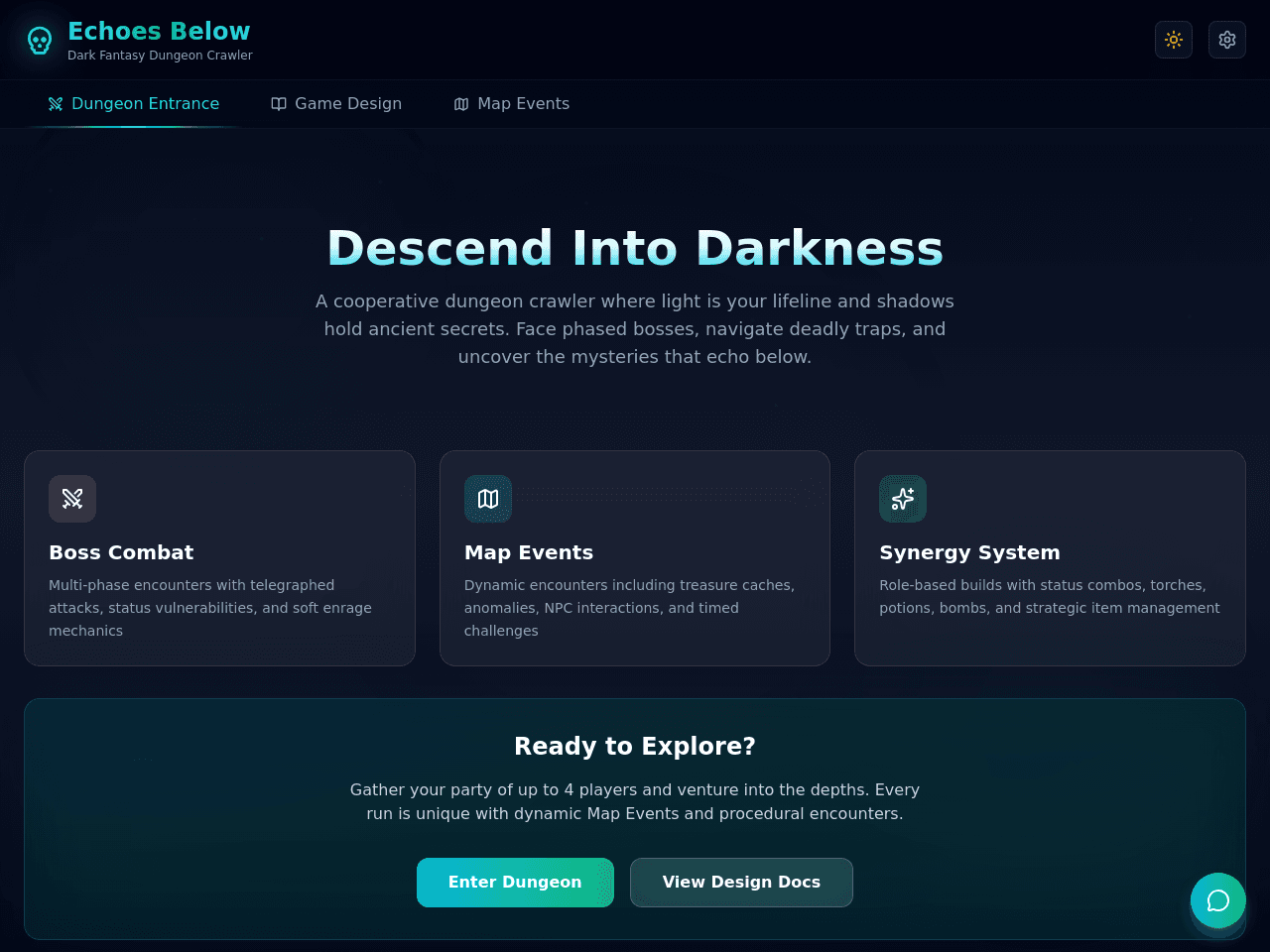Switch to the Game Design tab
Image resolution: width=1270 pixels, height=952 pixels.
pyautogui.click(x=336, y=104)
